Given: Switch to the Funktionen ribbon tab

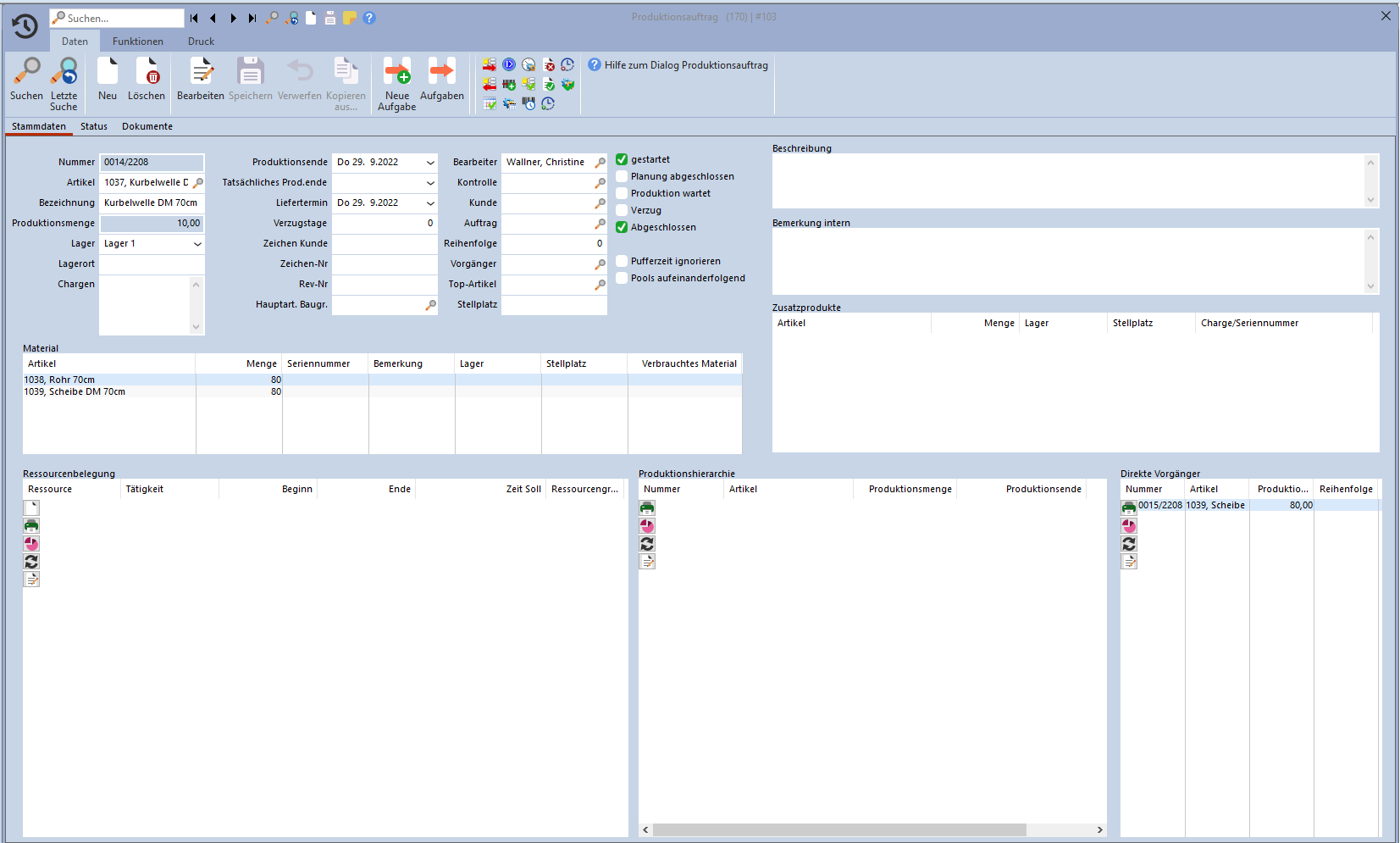Looking at the screenshot, I should click(x=137, y=42).
